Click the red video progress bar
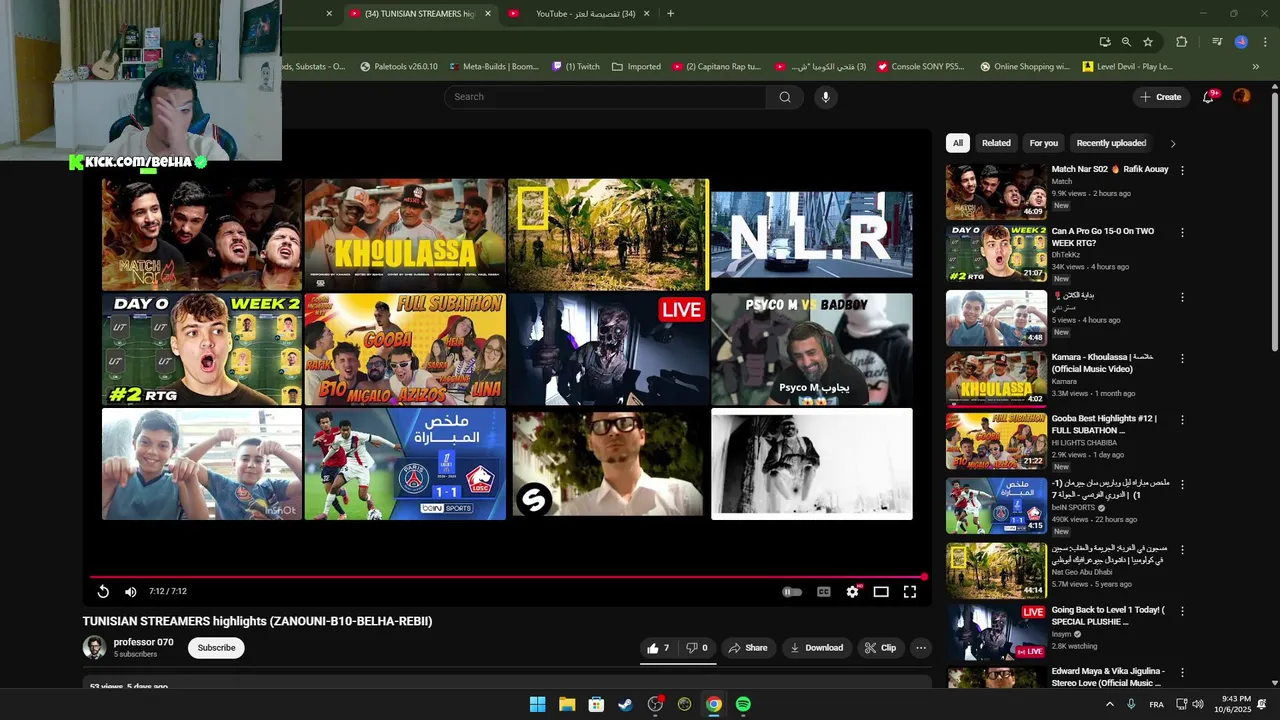The height and width of the screenshot is (720, 1280). 507,577
